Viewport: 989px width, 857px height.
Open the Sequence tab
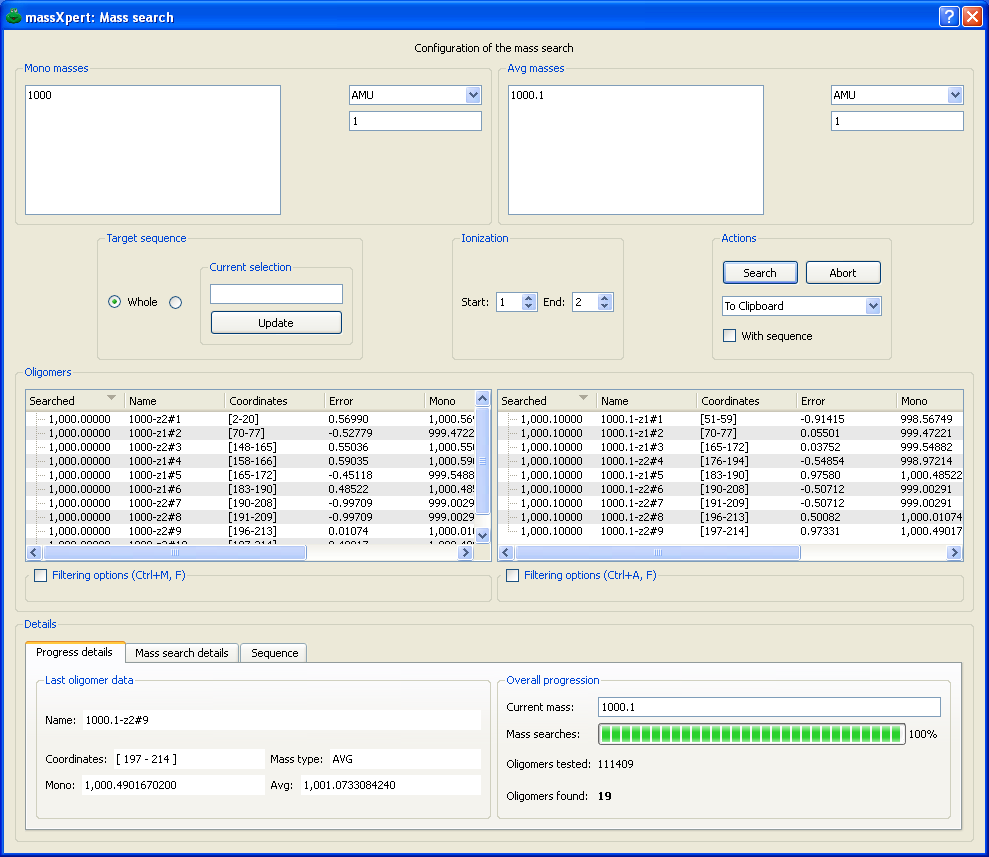click(x=274, y=653)
